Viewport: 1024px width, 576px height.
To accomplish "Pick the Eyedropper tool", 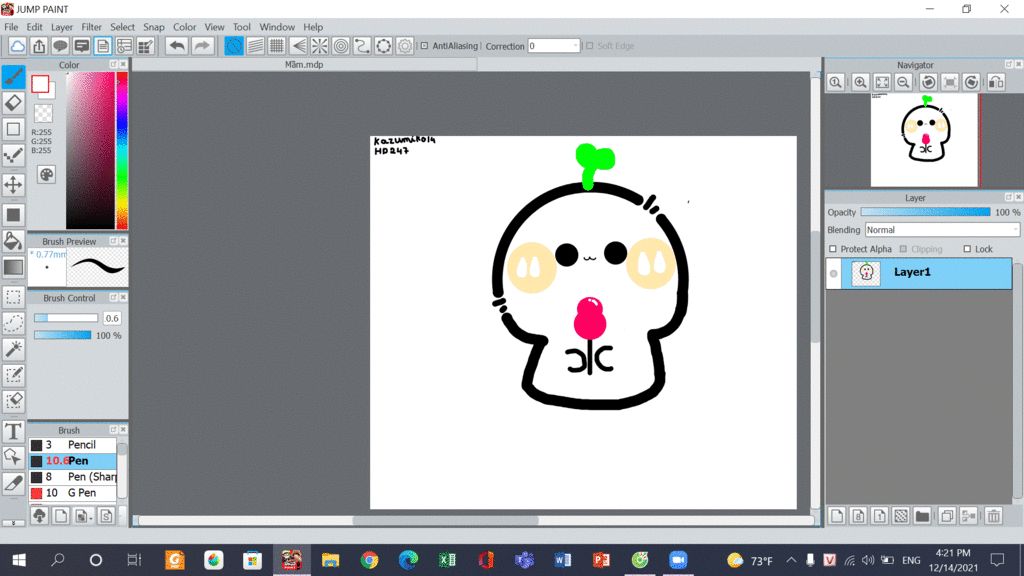I will [13, 483].
